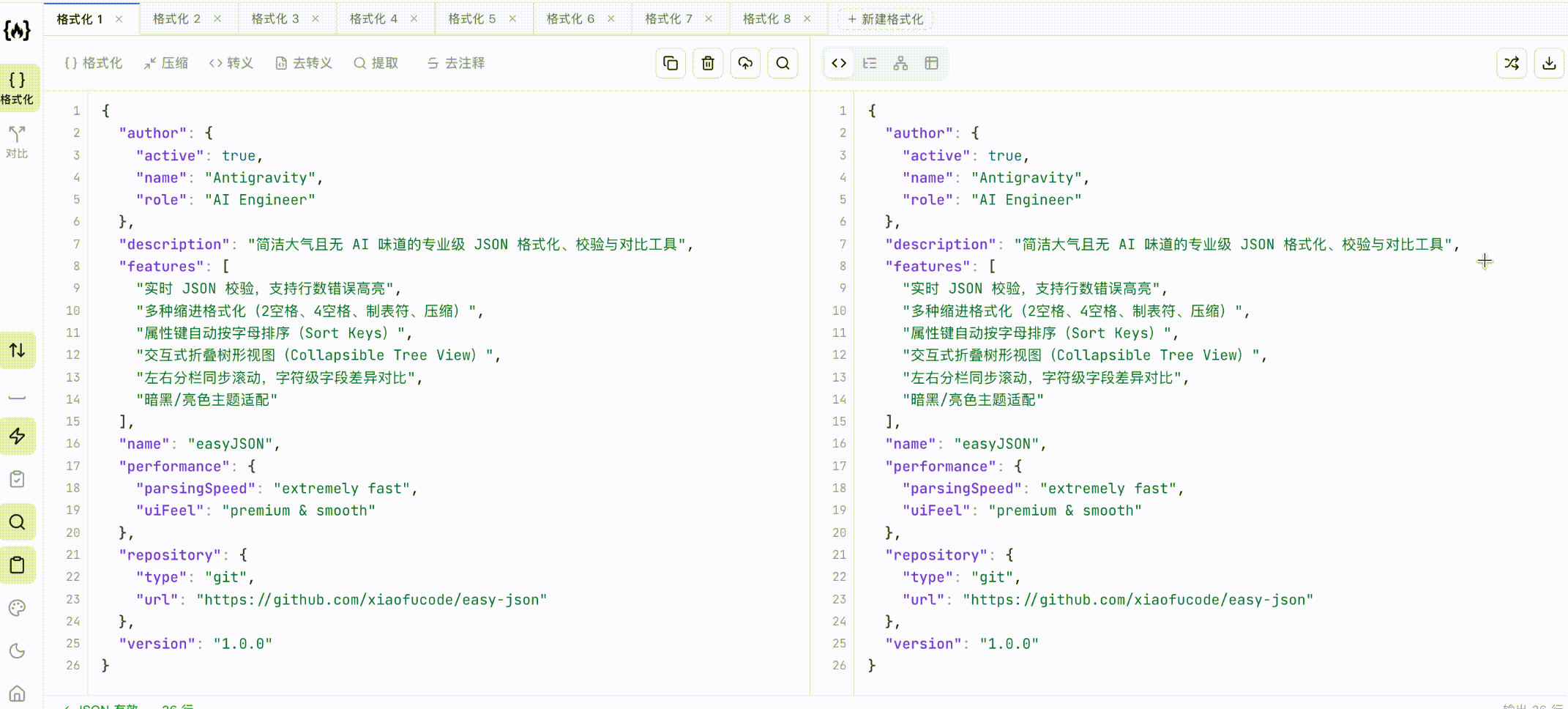Click "extremely fast" value in right output
Viewport: 1568px width, 709px height.
pyautogui.click(x=1108, y=489)
